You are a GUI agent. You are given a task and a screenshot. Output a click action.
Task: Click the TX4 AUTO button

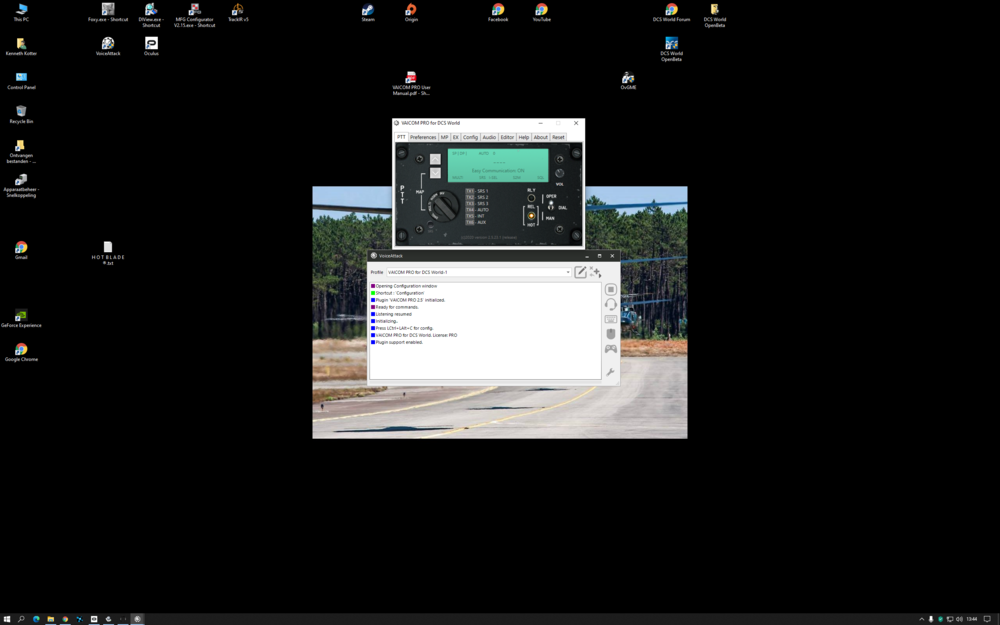point(470,210)
